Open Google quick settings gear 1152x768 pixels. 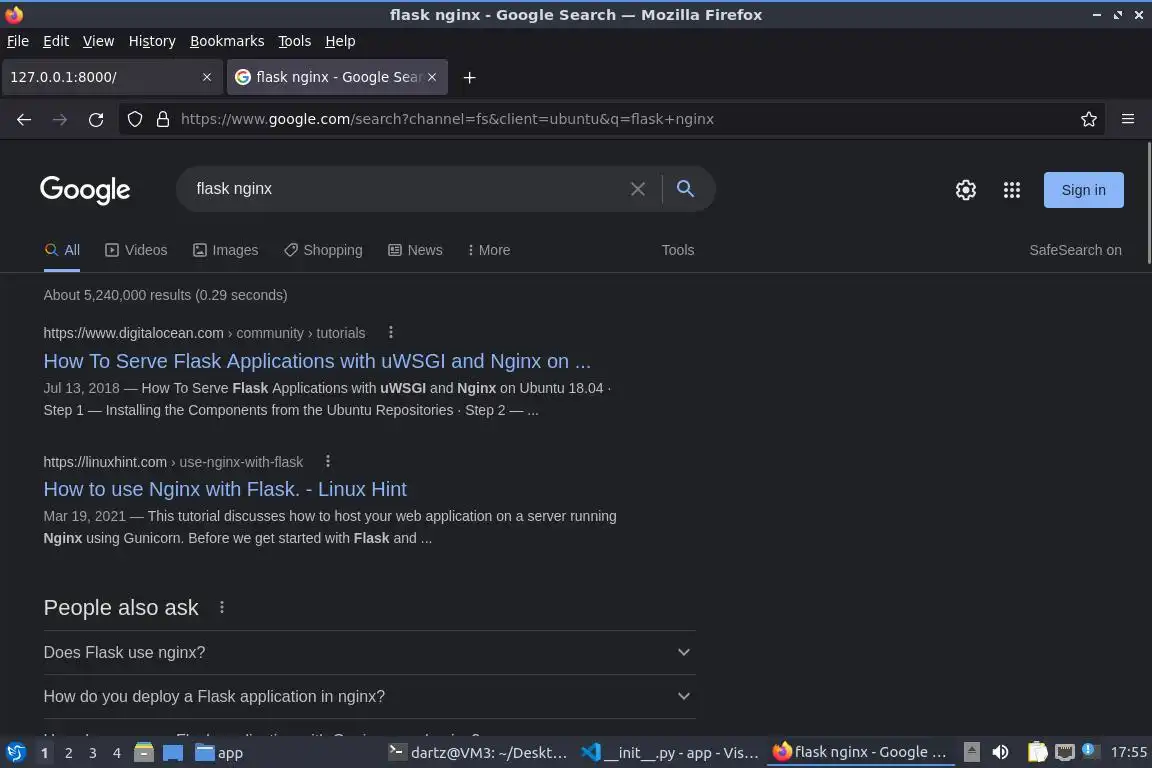[x=965, y=190]
